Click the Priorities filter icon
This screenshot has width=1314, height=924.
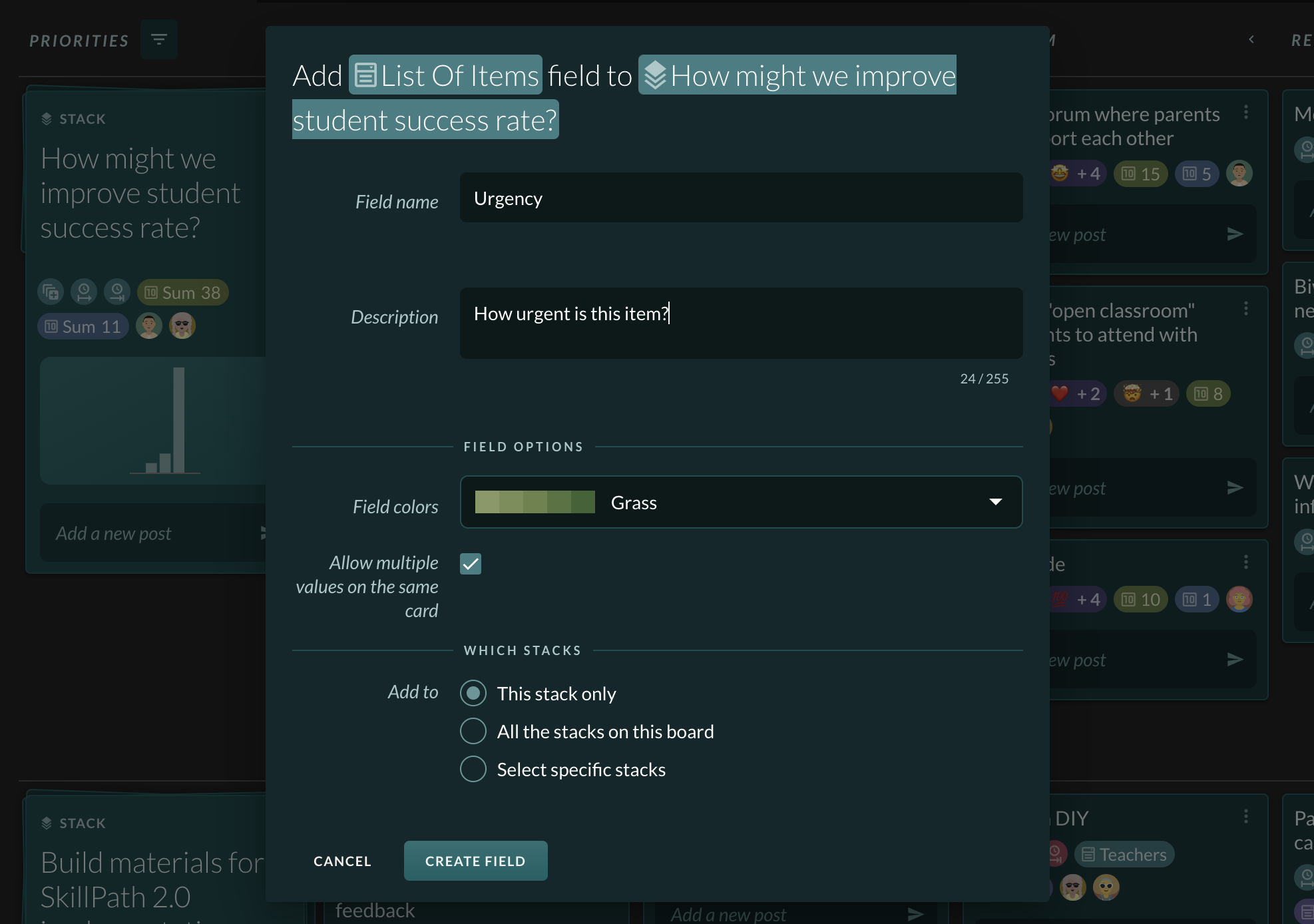point(158,40)
